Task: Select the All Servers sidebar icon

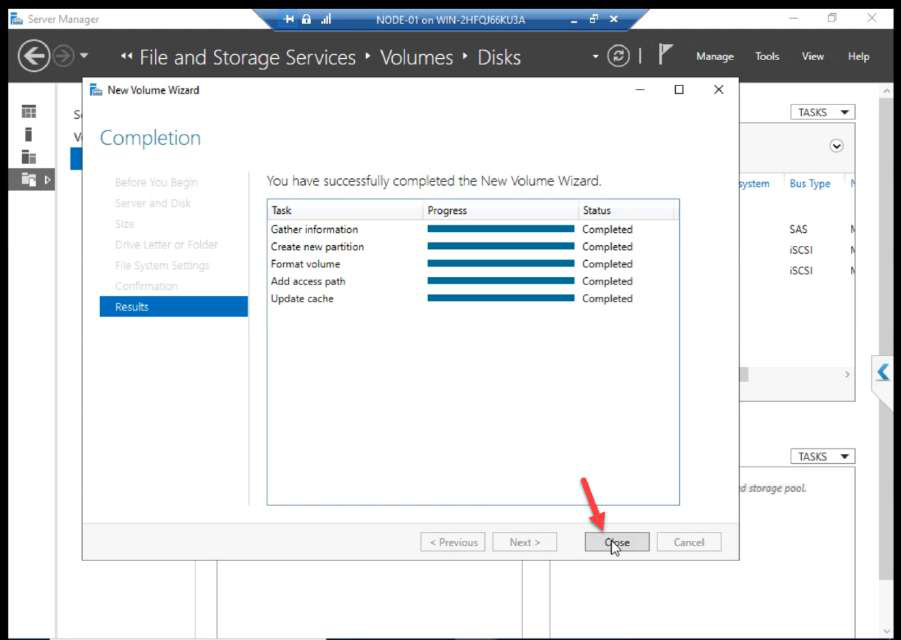Action: (x=29, y=157)
